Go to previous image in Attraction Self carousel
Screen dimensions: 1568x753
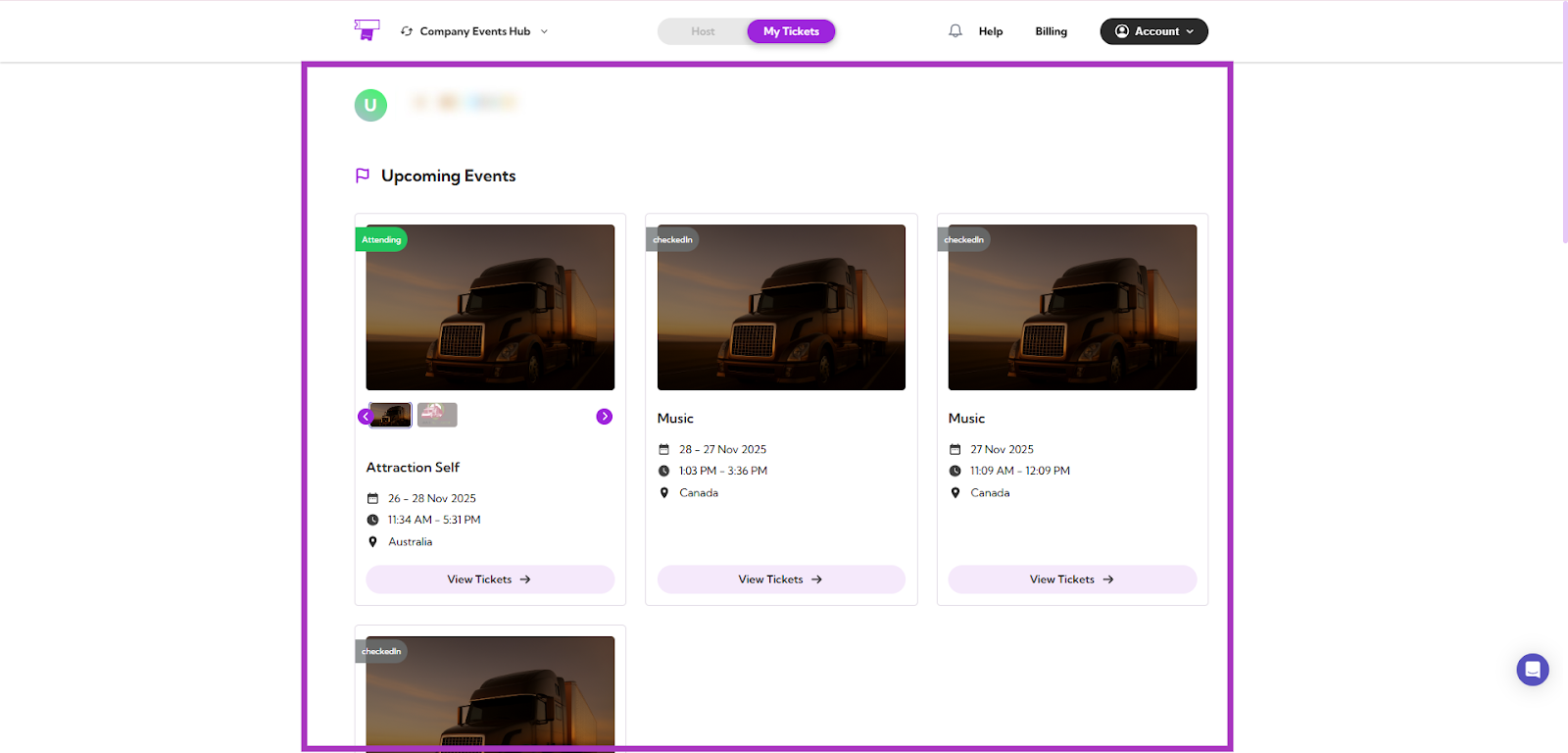(366, 417)
